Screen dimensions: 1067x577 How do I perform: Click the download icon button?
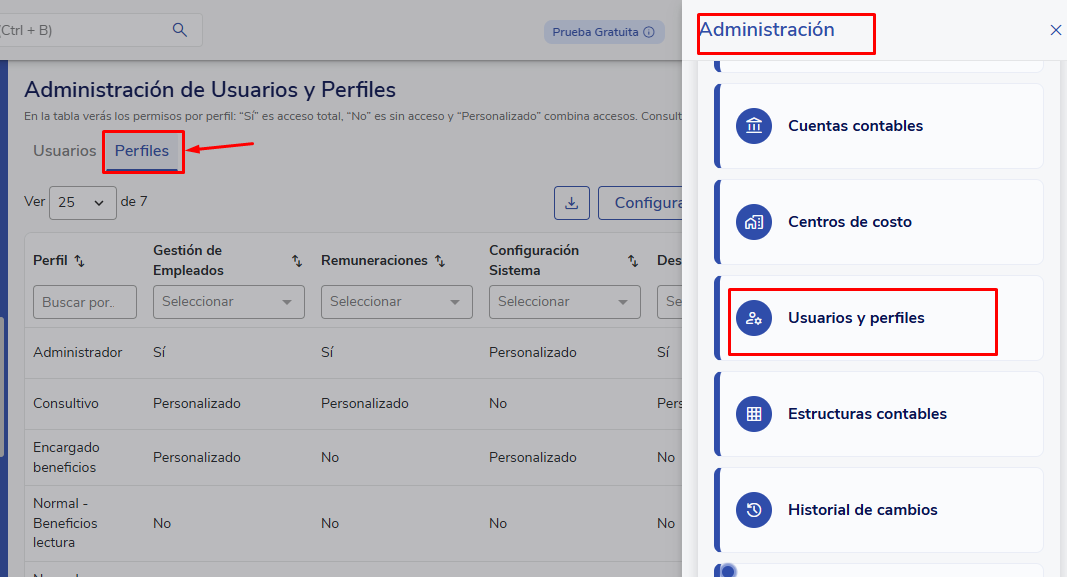(x=571, y=203)
